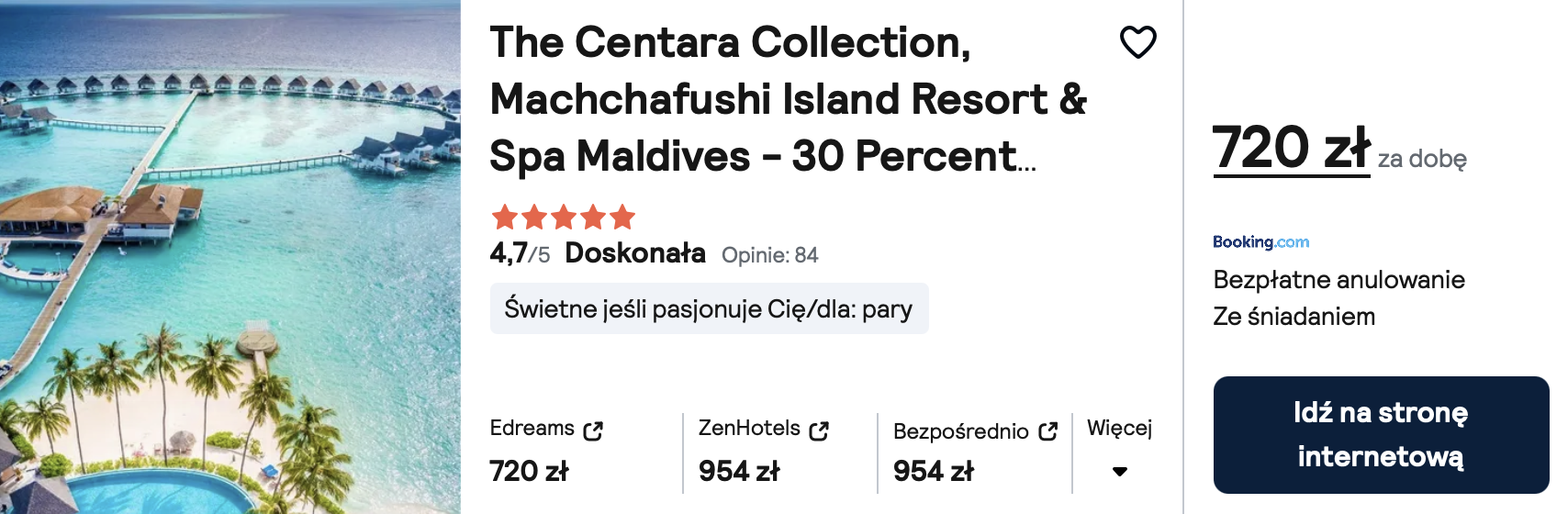Click the 720 zł za dobę price
The image size is (1568, 514).
(x=1339, y=149)
